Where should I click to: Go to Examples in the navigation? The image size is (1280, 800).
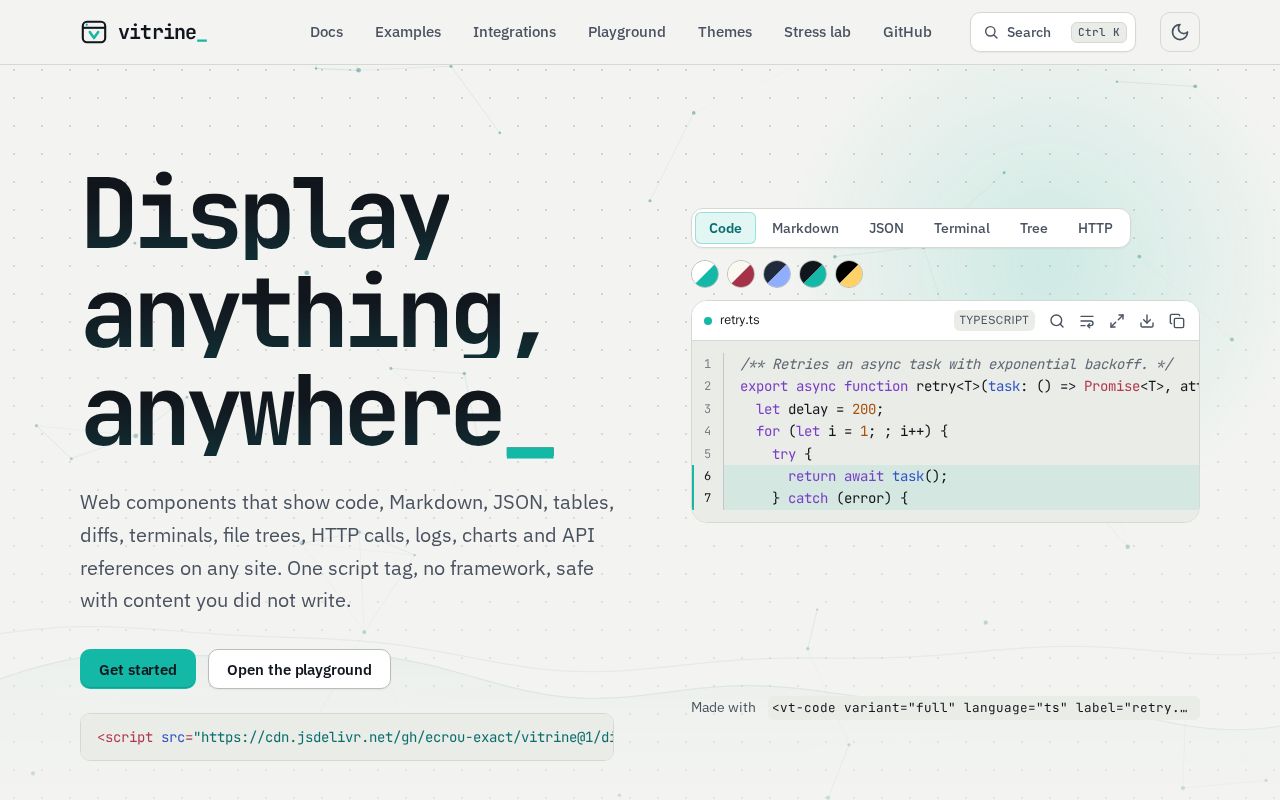point(408,32)
